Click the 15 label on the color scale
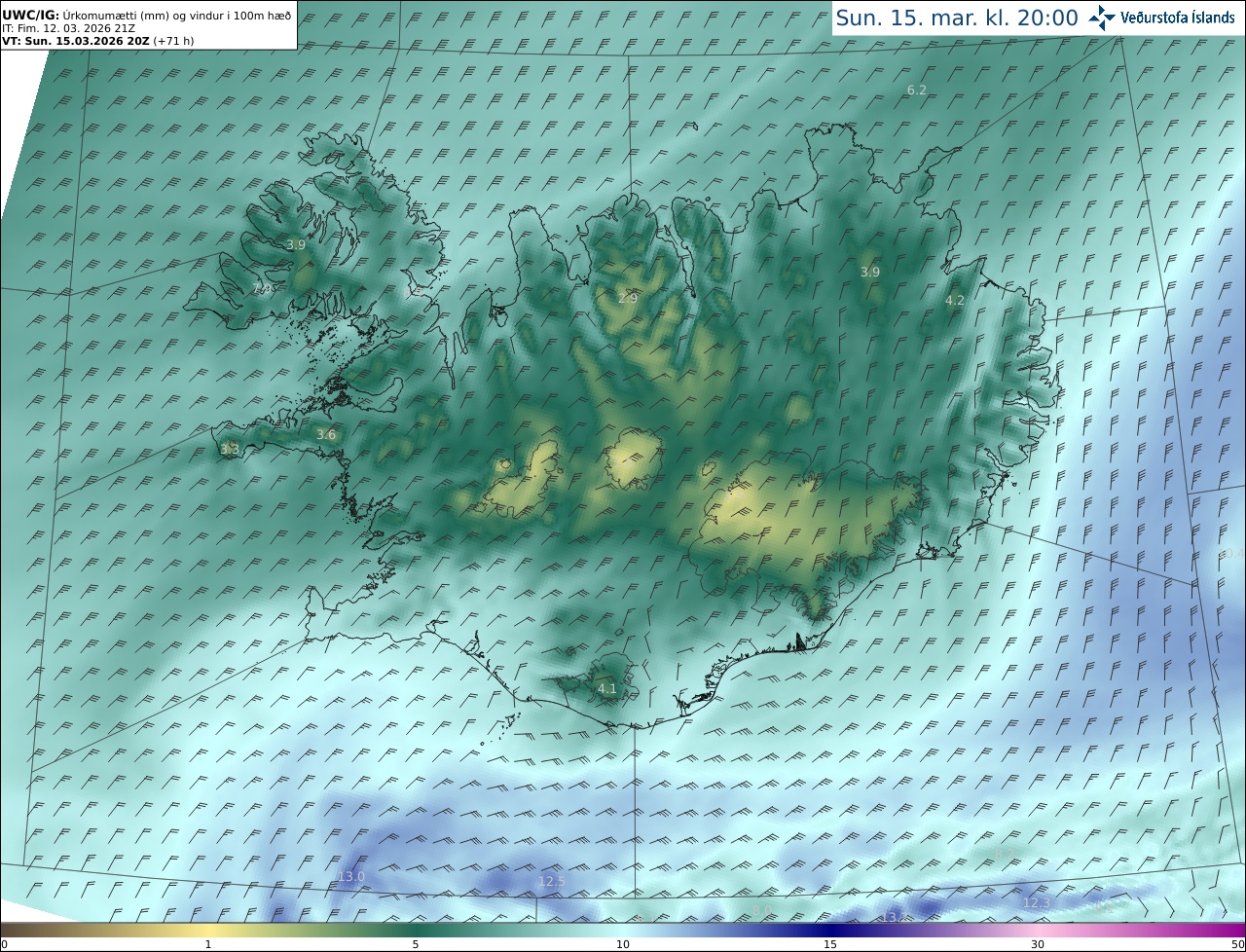 (830, 944)
